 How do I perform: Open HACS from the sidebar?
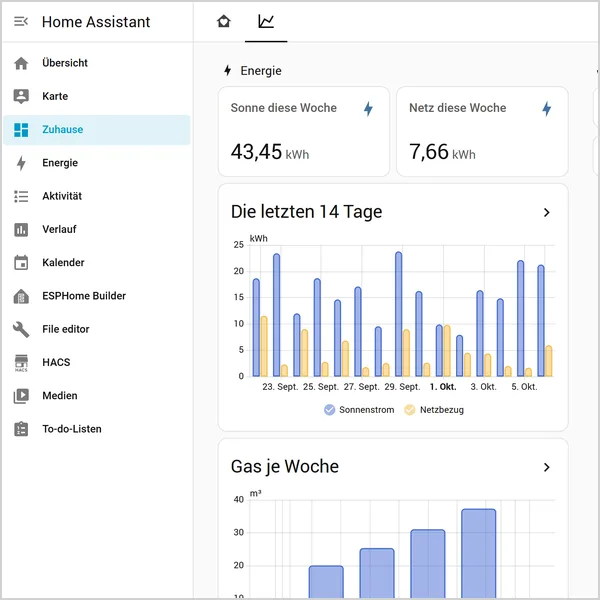coord(96,363)
